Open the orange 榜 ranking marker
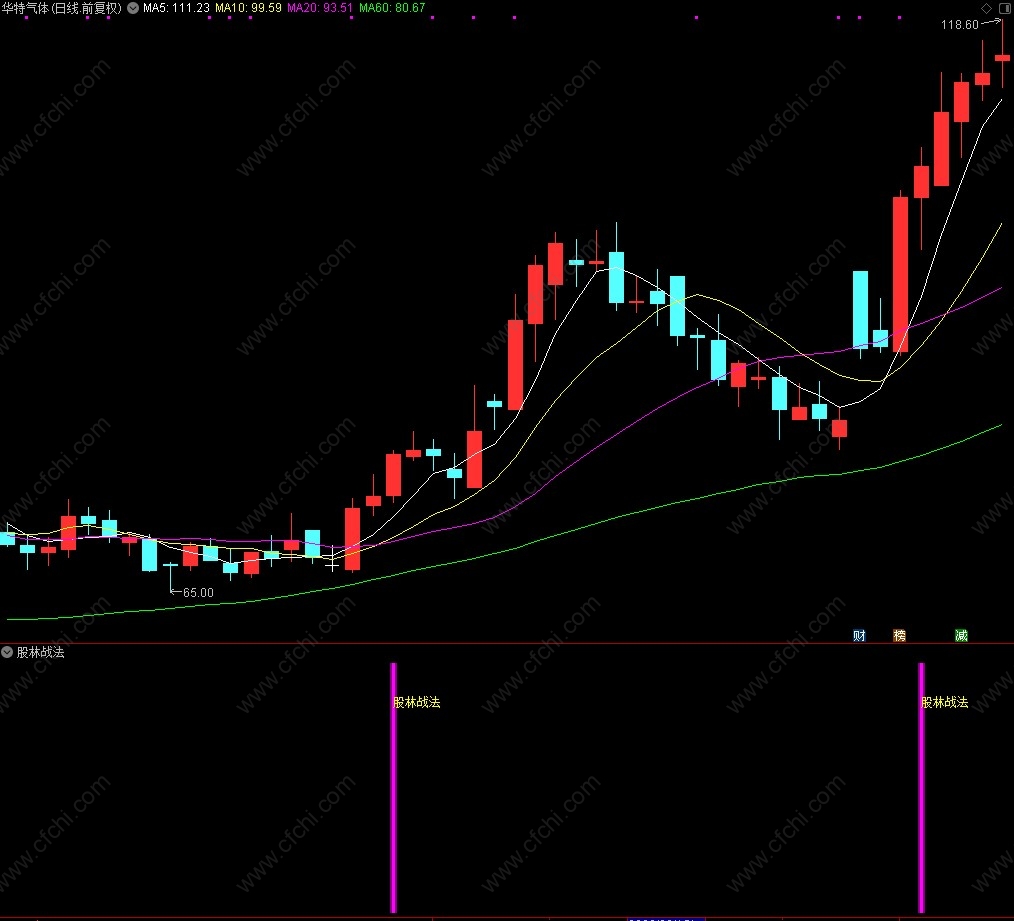This screenshot has width=1014, height=921. [899, 635]
